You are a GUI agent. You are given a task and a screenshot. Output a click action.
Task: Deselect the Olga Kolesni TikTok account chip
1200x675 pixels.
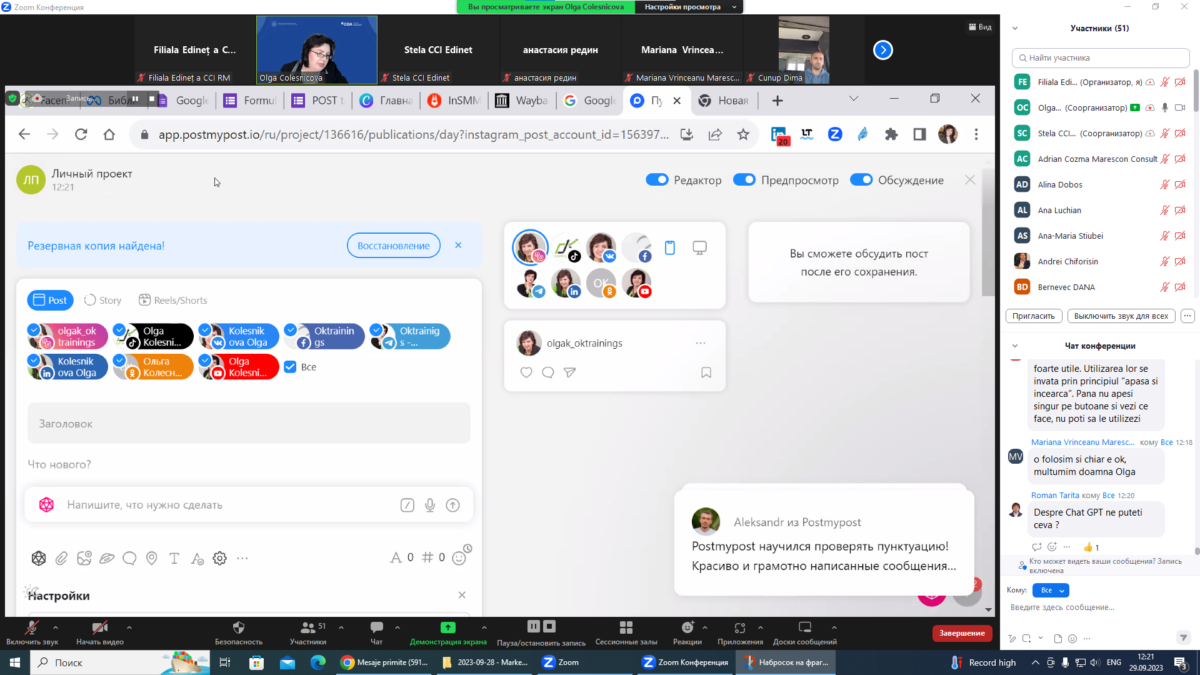(x=153, y=336)
